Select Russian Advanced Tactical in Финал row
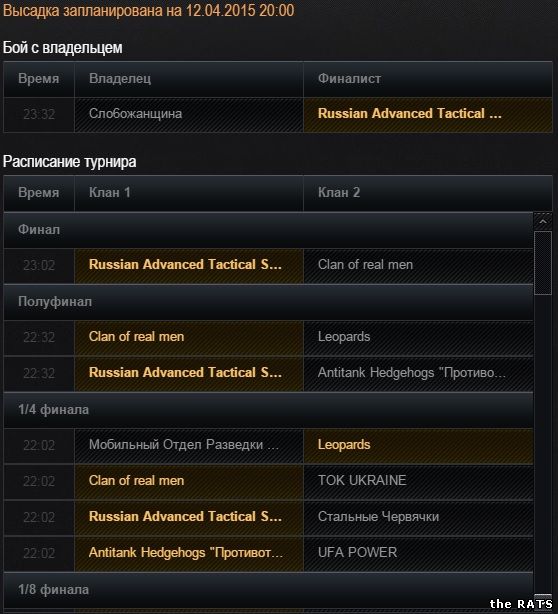 tap(189, 265)
